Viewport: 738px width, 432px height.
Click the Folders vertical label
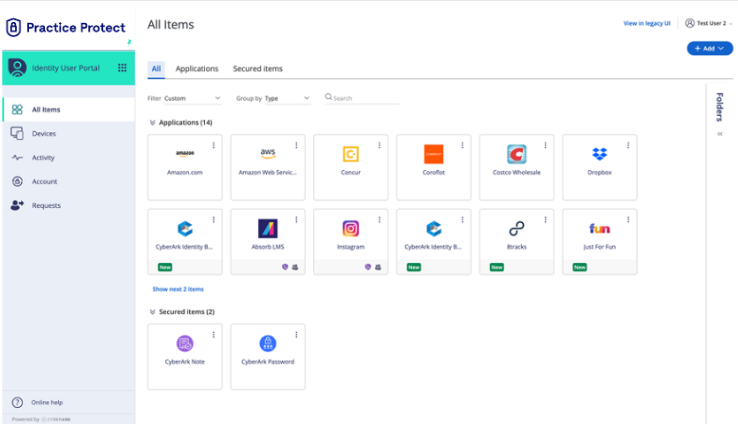(720, 107)
